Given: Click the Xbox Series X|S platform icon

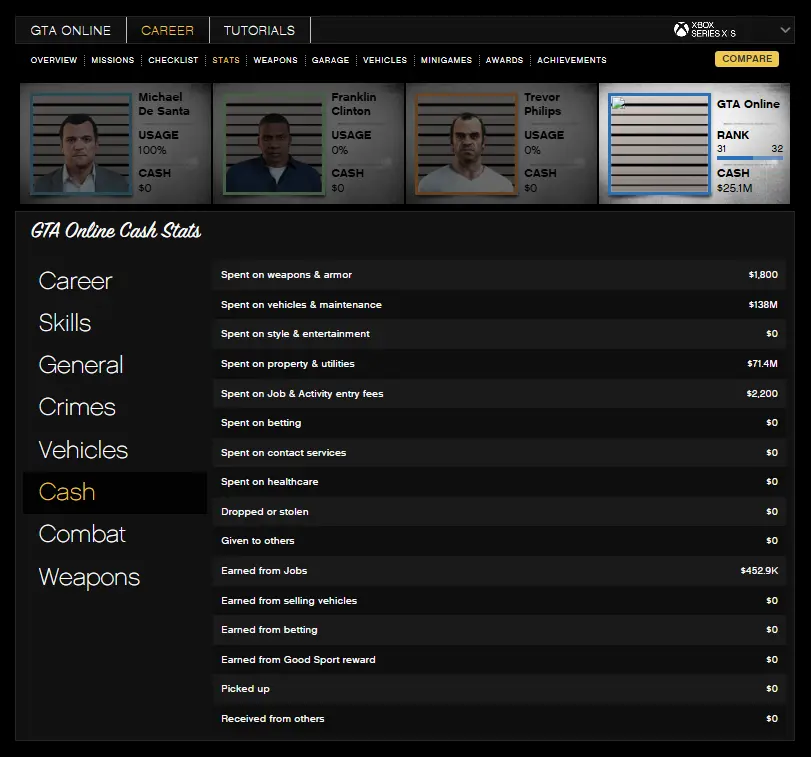Looking at the screenshot, I should click(681, 30).
